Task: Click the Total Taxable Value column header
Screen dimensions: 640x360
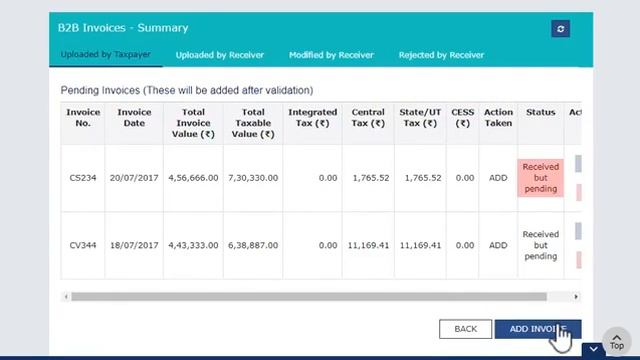Action: 253,123
